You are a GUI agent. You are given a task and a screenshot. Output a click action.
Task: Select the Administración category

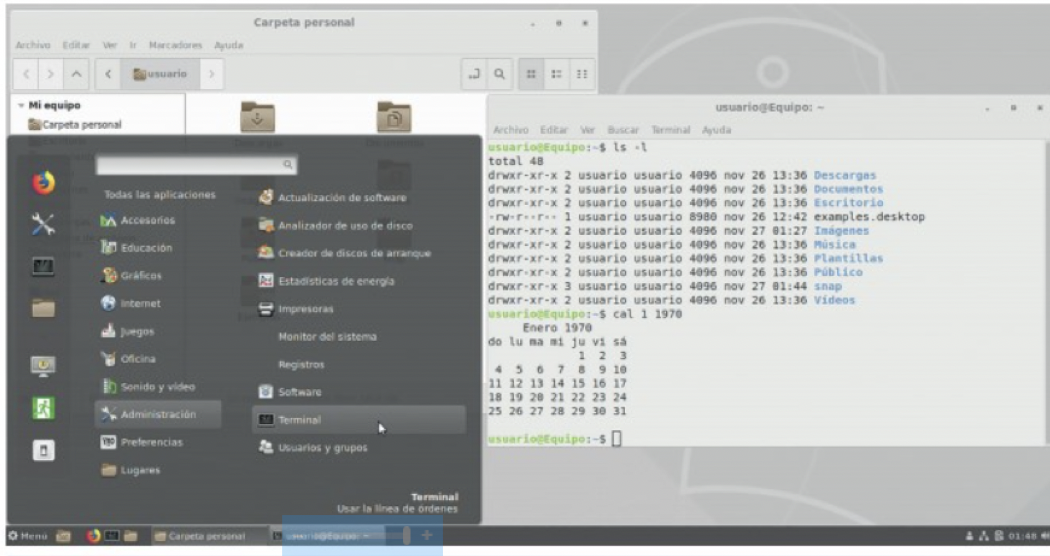coord(158,415)
